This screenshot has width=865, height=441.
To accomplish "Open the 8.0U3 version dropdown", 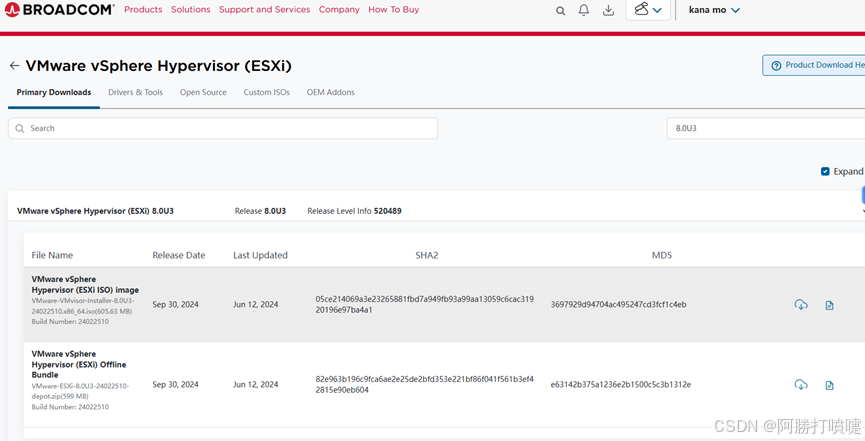I will (766, 128).
